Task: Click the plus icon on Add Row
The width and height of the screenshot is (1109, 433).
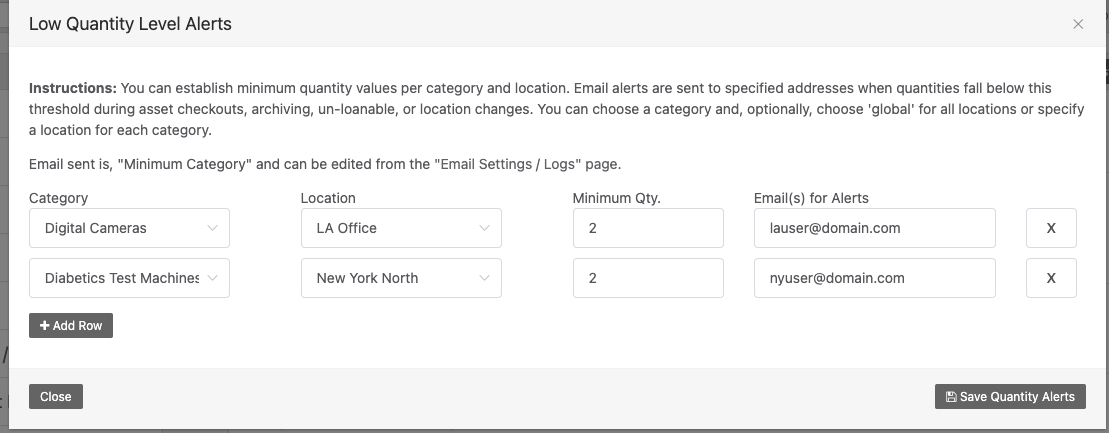Action: click(x=45, y=325)
